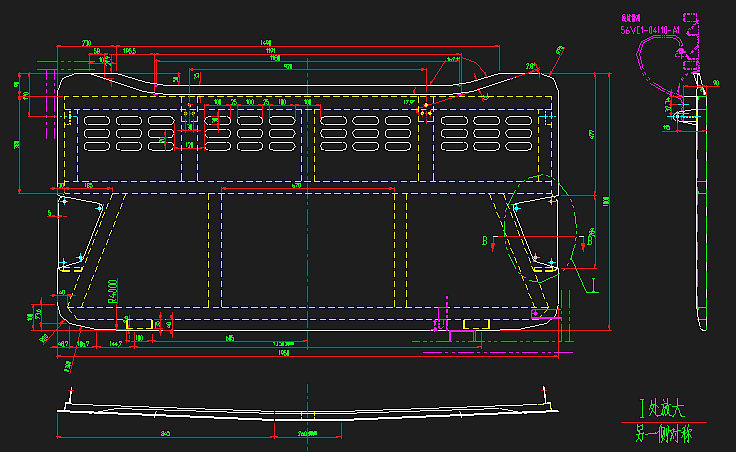
Task: Click the 144.7 dimension value
Action: click(x=115, y=344)
